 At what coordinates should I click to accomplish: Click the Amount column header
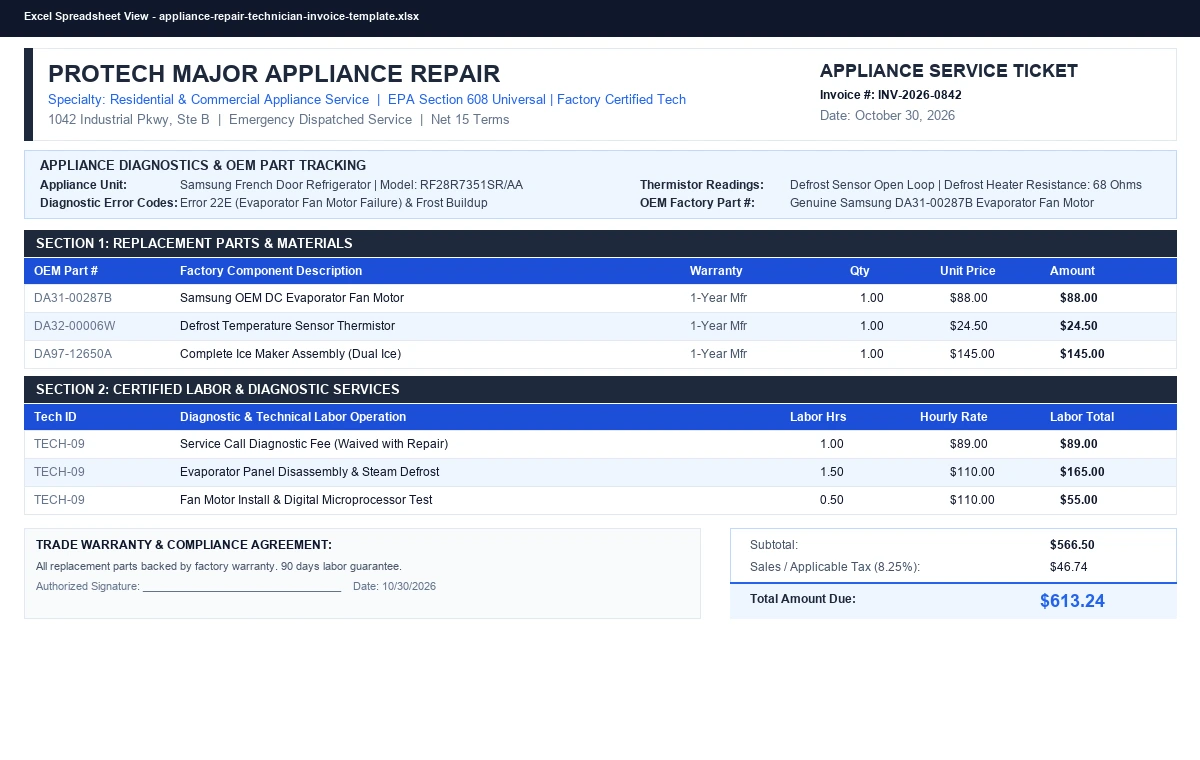point(1072,271)
